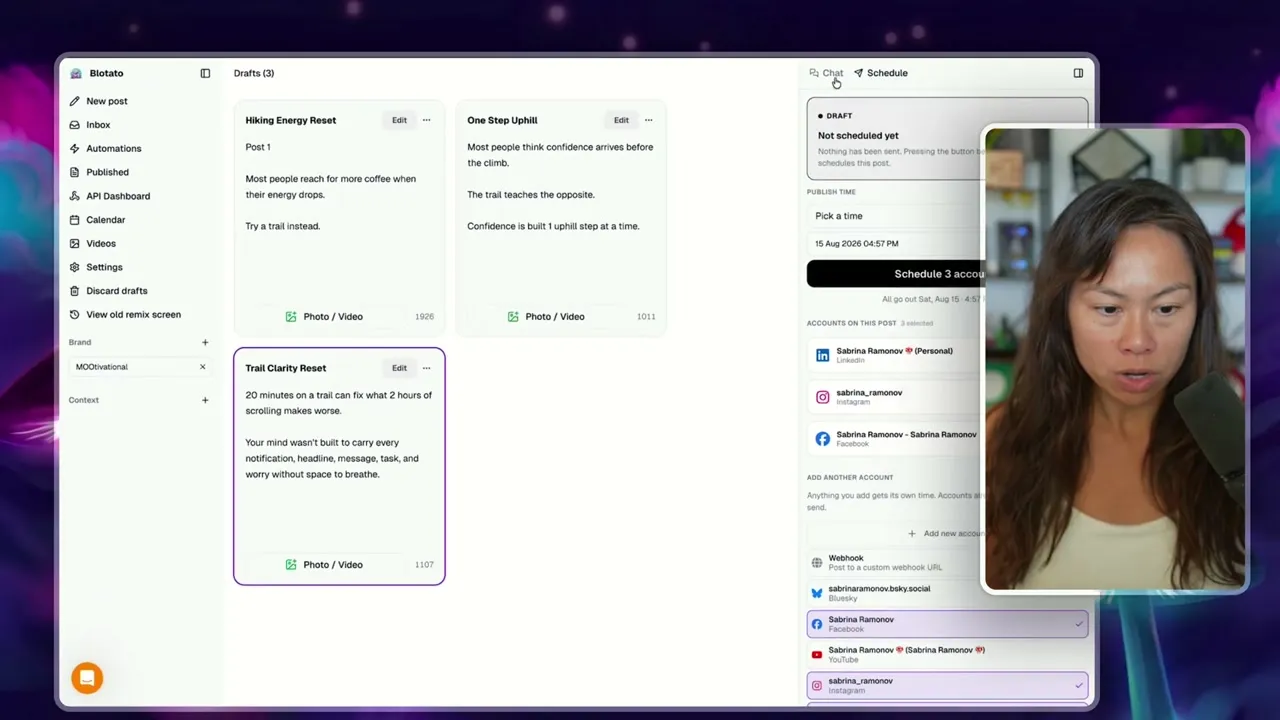Image resolution: width=1280 pixels, height=720 pixels.
Task: Select Sabrina Ramonov Personal LinkedIn account
Action: (x=895, y=355)
